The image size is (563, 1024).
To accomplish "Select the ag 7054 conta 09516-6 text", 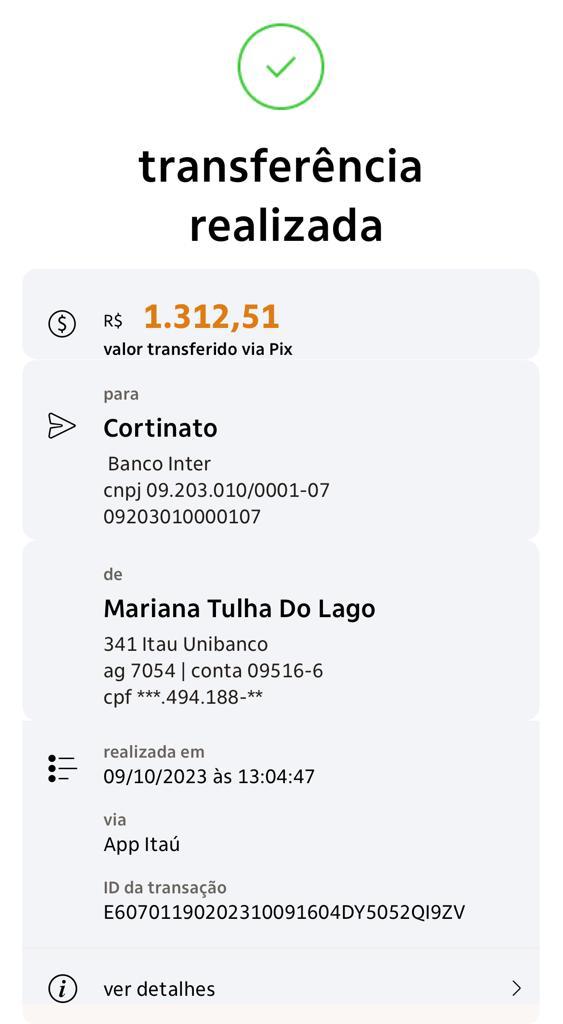I will coord(213,671).
